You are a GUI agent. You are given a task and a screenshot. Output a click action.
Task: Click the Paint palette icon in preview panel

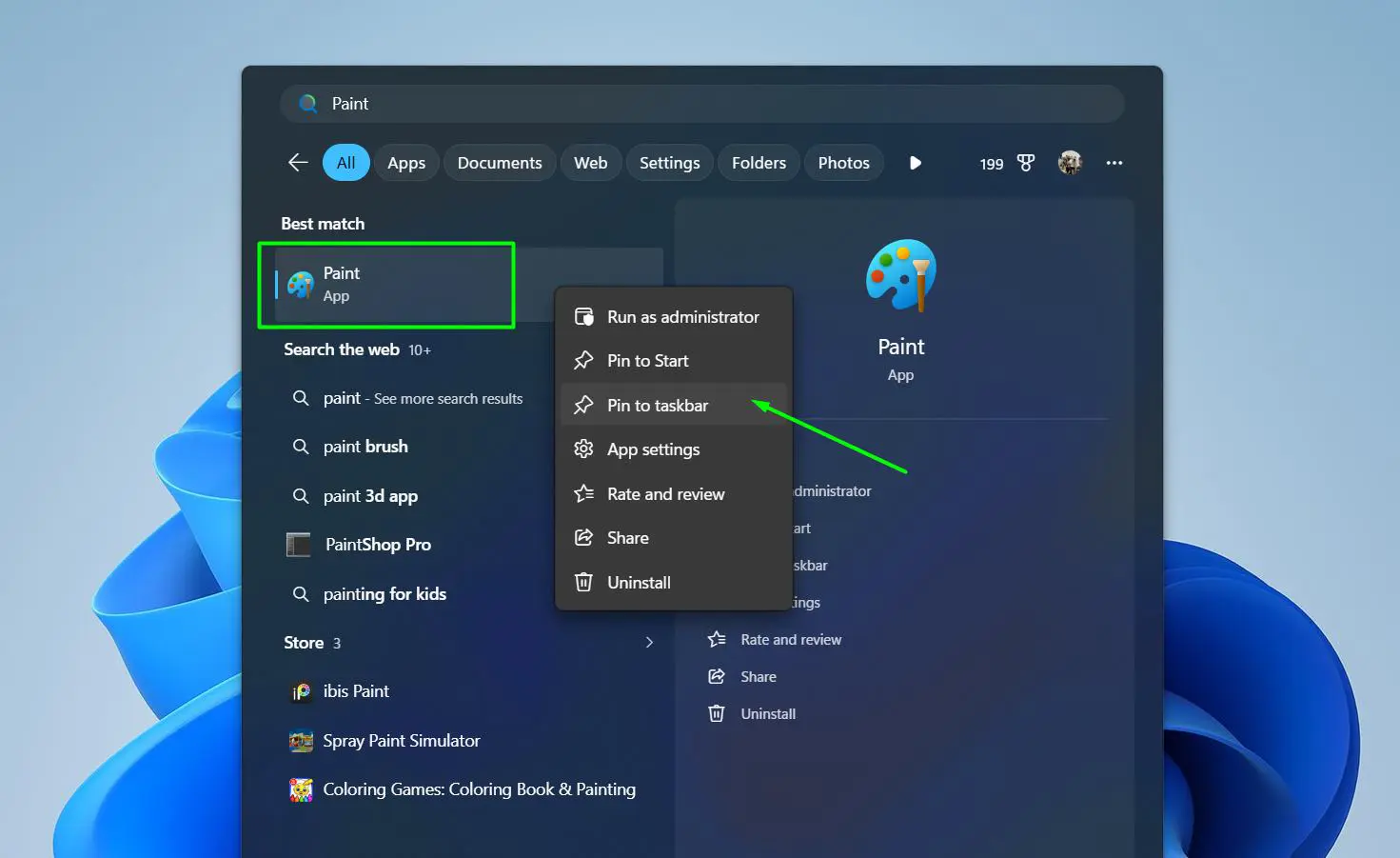click(x=900, y=275)
